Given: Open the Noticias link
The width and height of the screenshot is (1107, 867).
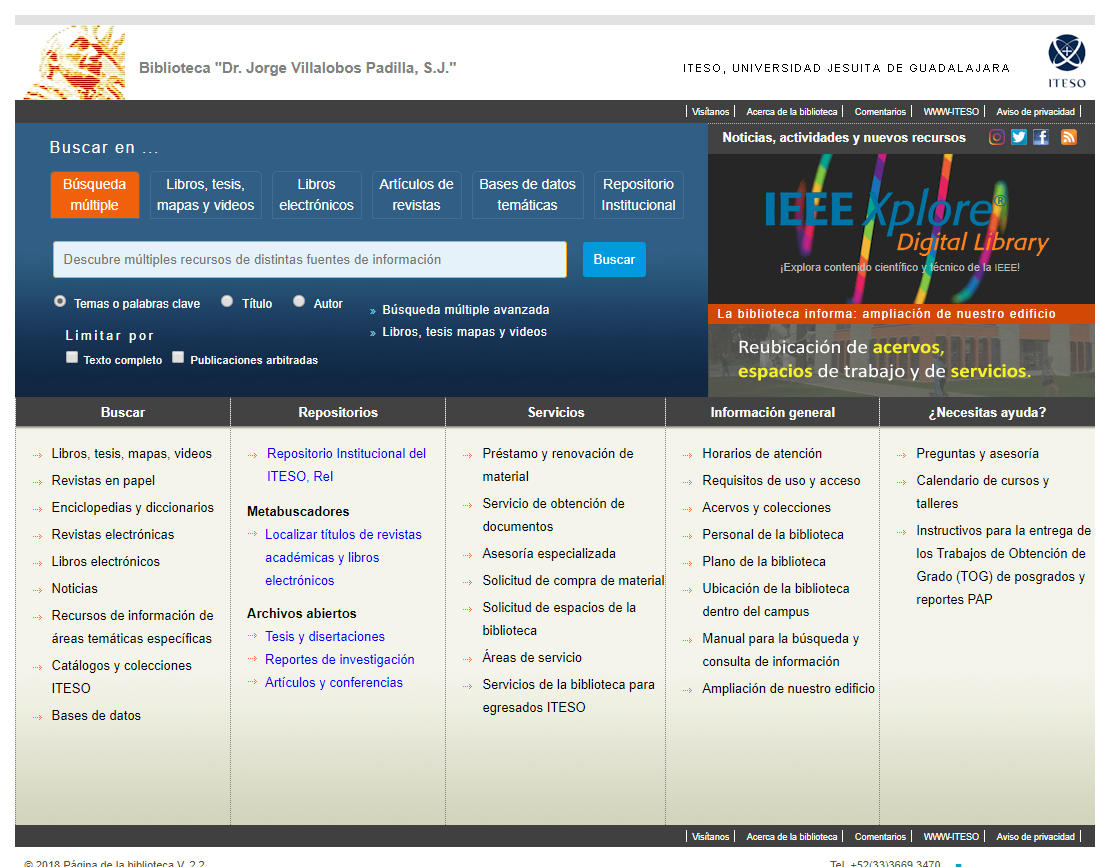Looking at the screenshot, I should point(75,588).
